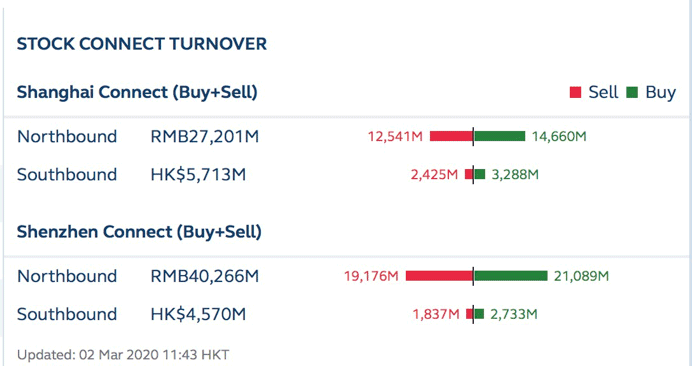Click Northbound label beside RMB27,201M
Screen dimensions: 692x366
[67, 136]
